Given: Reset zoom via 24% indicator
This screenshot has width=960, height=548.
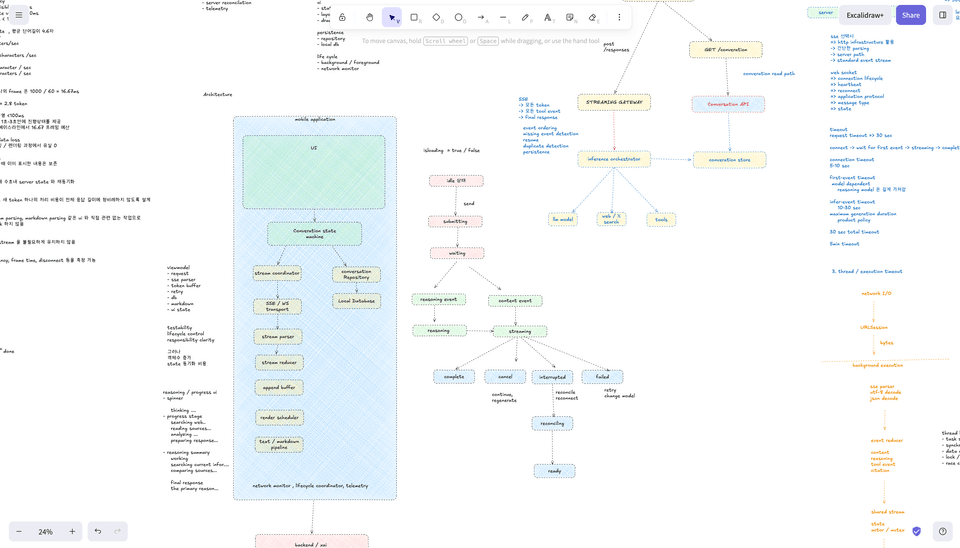Looking at the screenshot, I should point(45,531).
